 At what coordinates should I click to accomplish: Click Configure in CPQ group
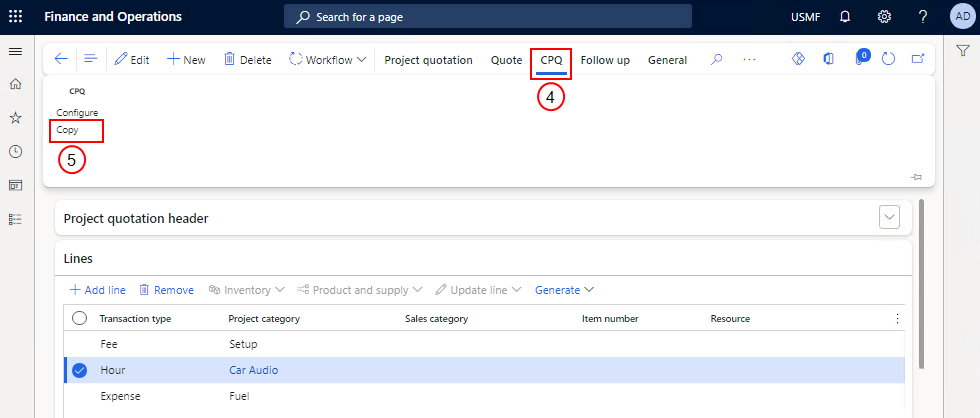coord(77,112)
